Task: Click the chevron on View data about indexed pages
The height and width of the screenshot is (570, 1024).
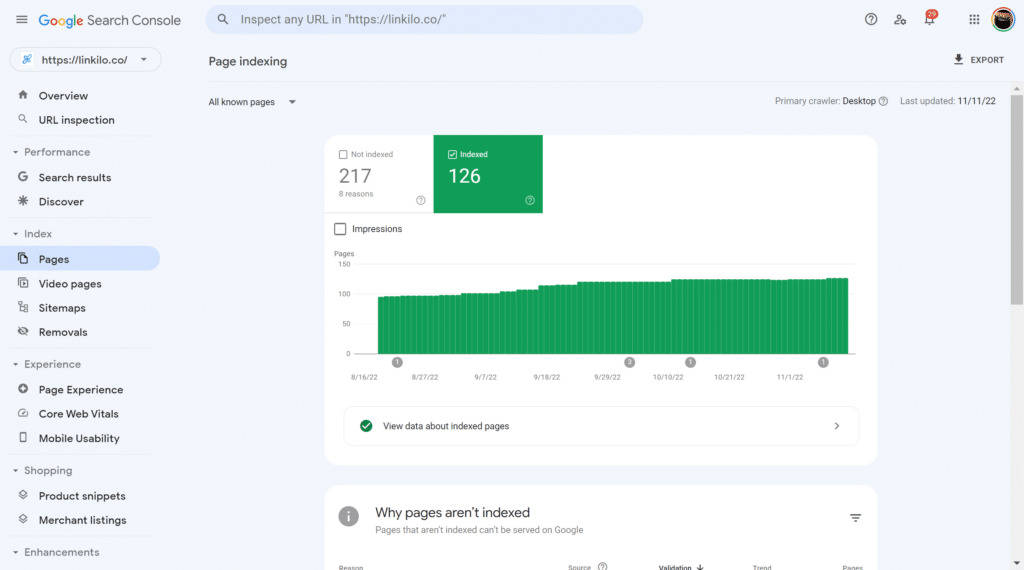Action: tap(837, 426)
